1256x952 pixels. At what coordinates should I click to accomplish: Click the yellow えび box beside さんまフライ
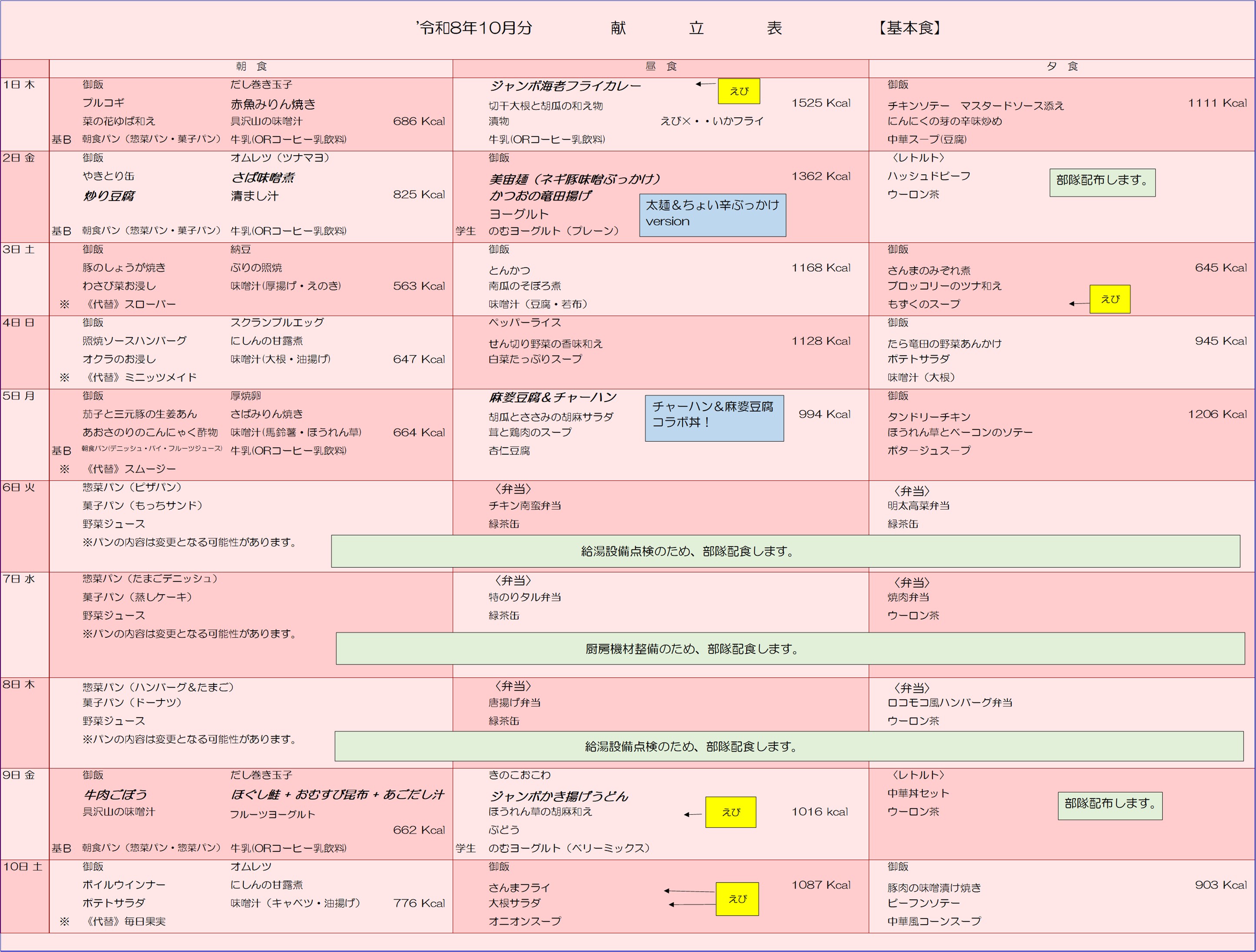[x=737, y=899]
